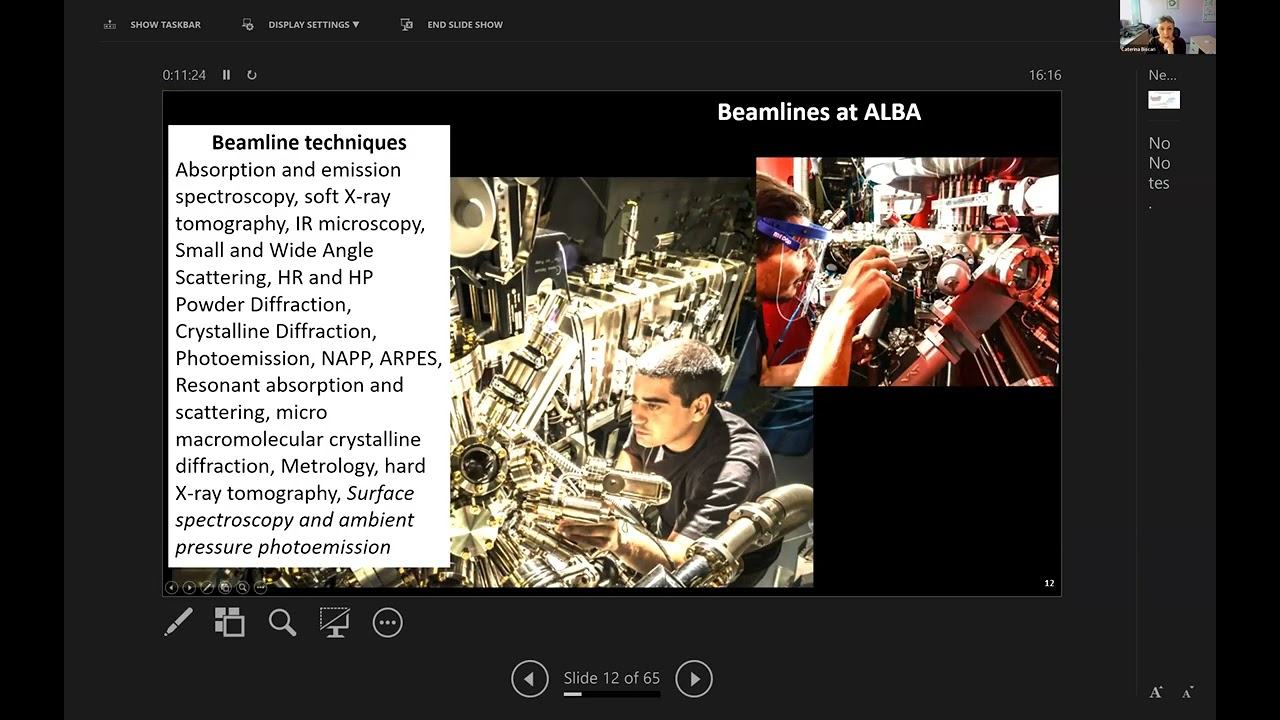This screenshot has width=1280, height=720.
Task: Go to the previous slide
Action: (529, 679)
